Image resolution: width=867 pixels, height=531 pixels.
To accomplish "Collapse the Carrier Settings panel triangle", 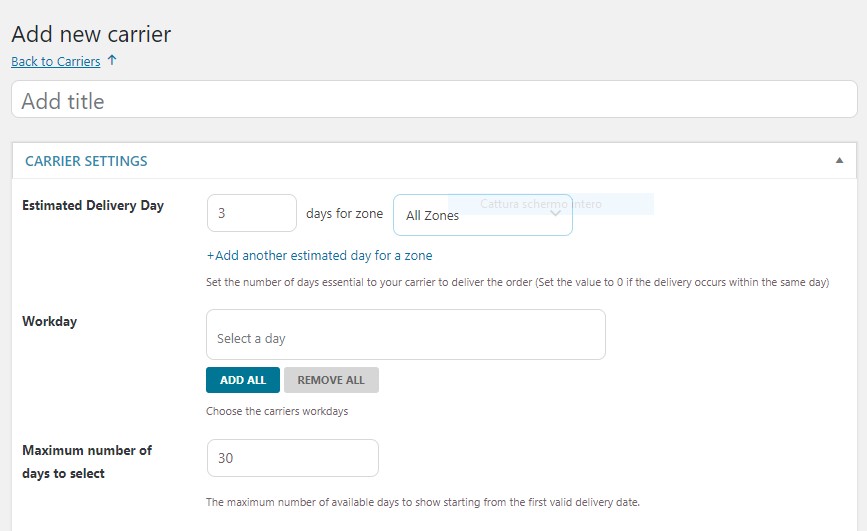I will click(839, 161).
